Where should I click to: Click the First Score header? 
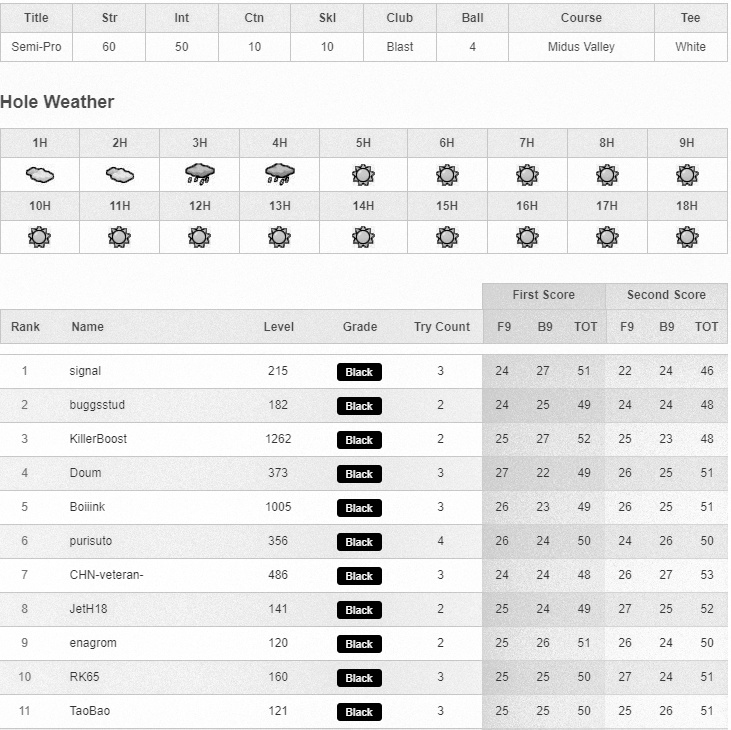tap(543, 295)
